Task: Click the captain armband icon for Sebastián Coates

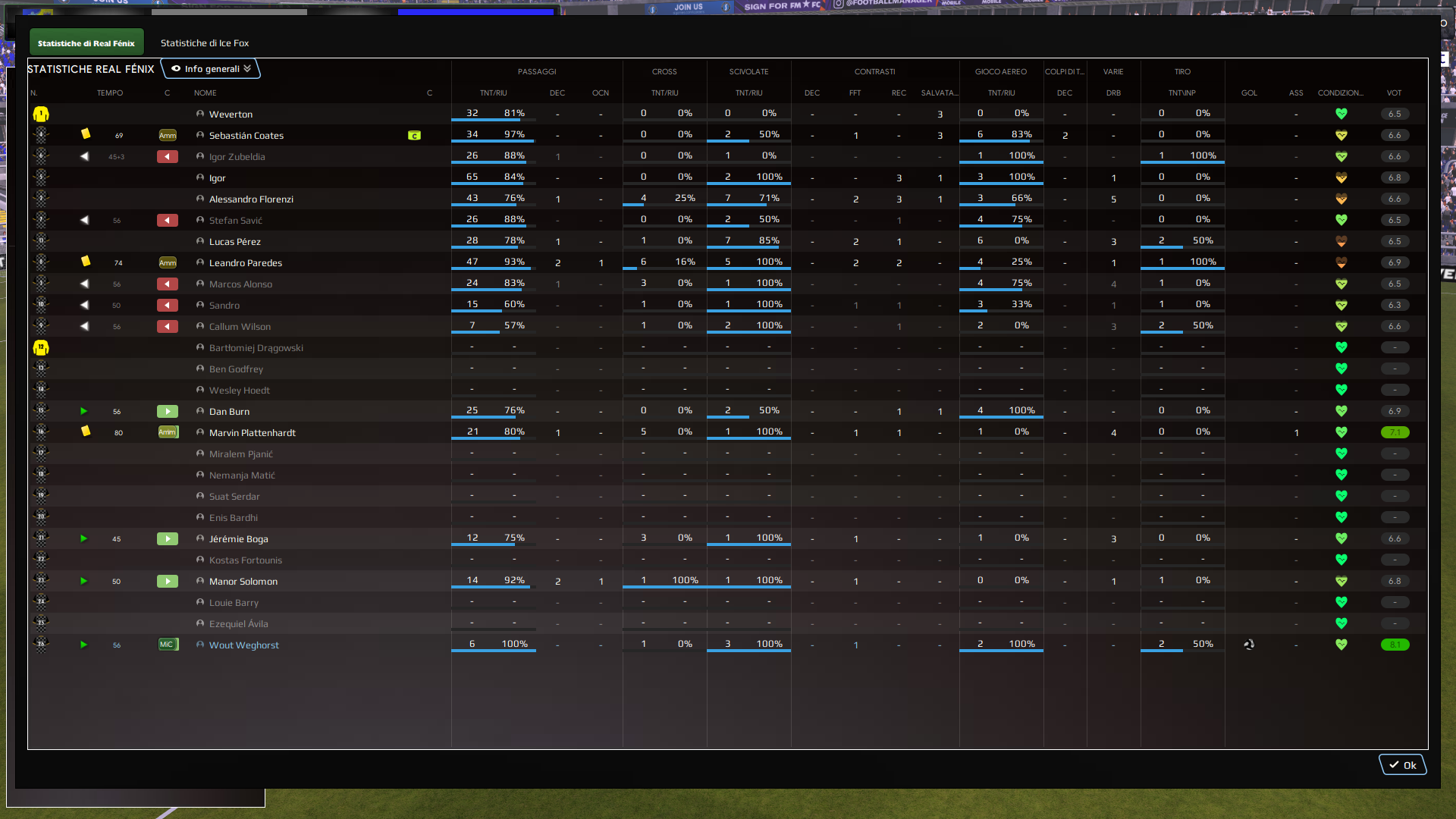Action: tap(414, 136)
